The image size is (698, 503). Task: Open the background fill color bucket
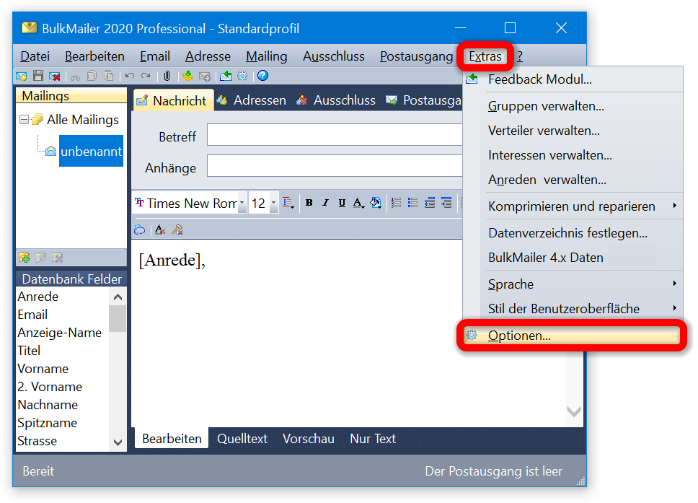tap(376, 203)
